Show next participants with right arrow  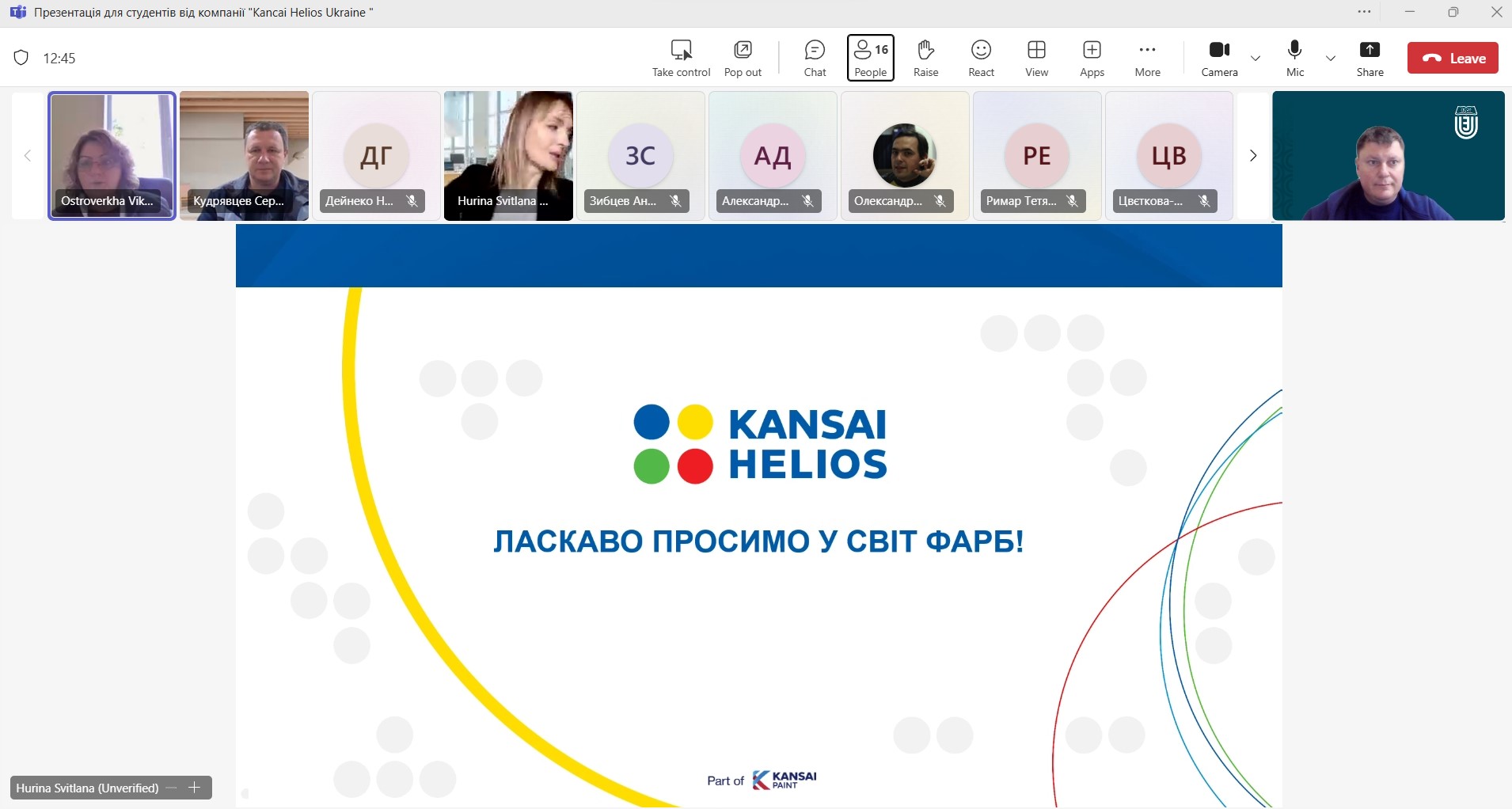pos(1252,156)
